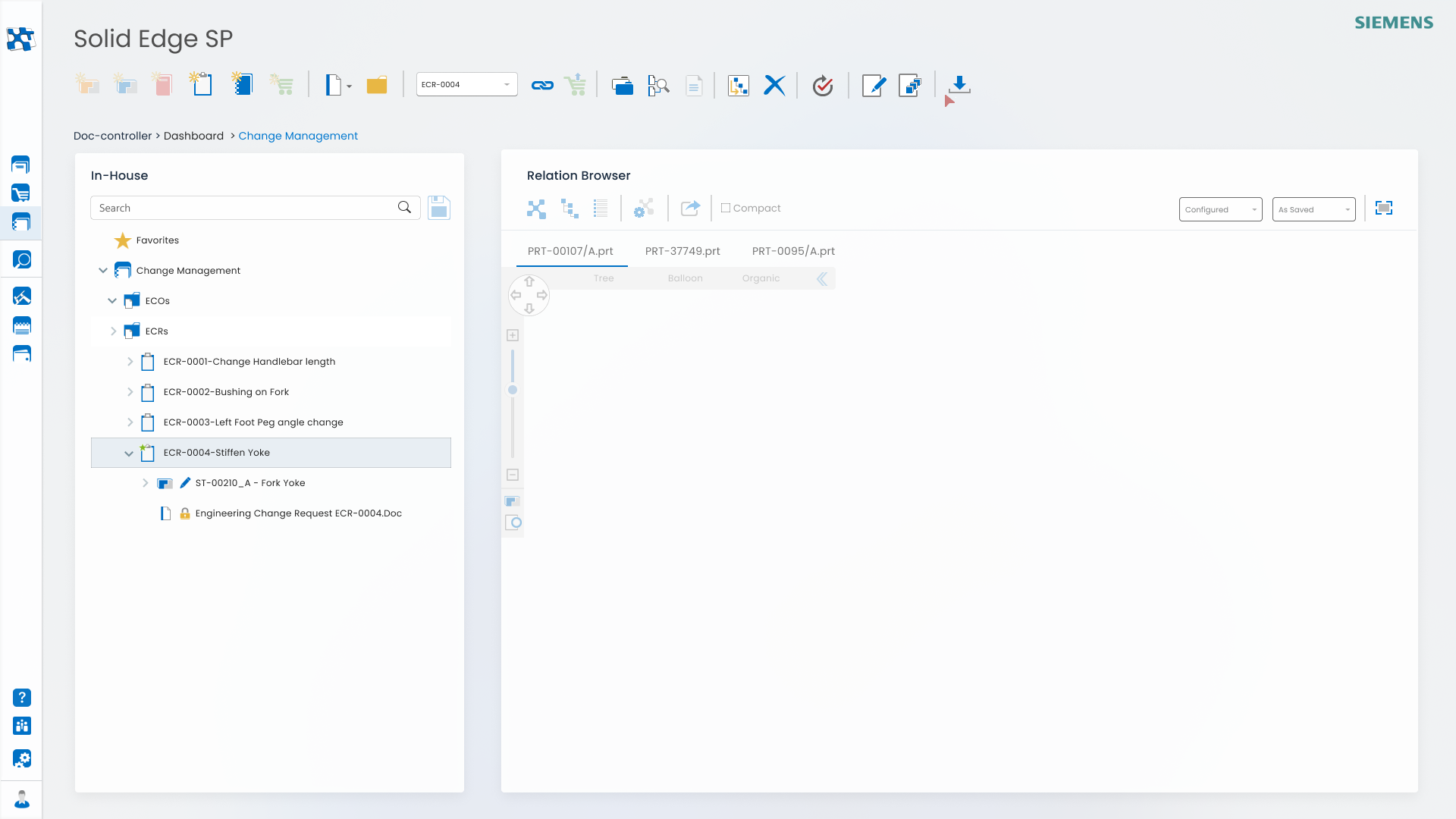The image size is (1456, 819).
Task: Click the dashboard widgets icon in sidebar
Action: click(22, 726)
